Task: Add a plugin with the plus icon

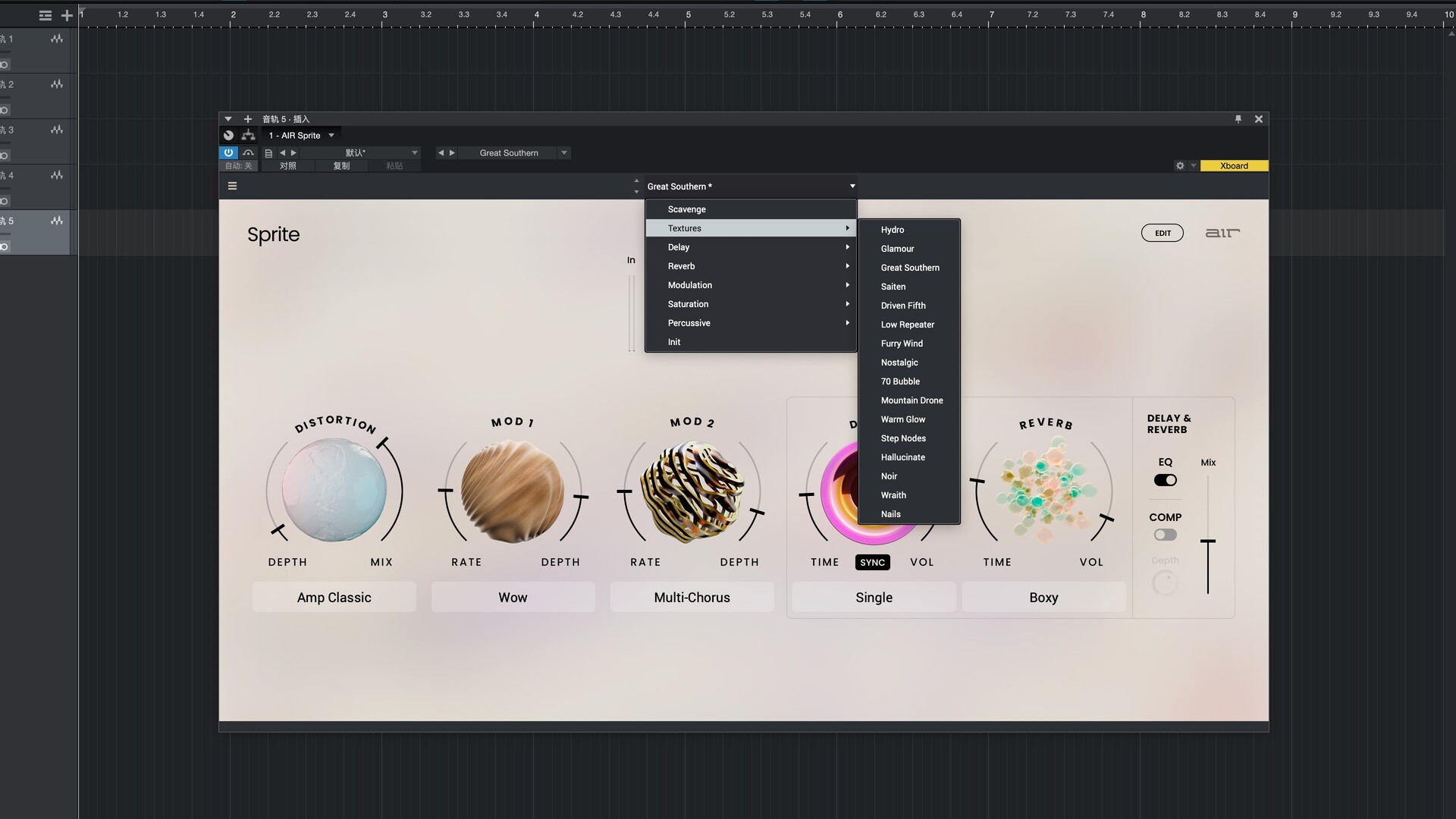Action: coord(248,119)
